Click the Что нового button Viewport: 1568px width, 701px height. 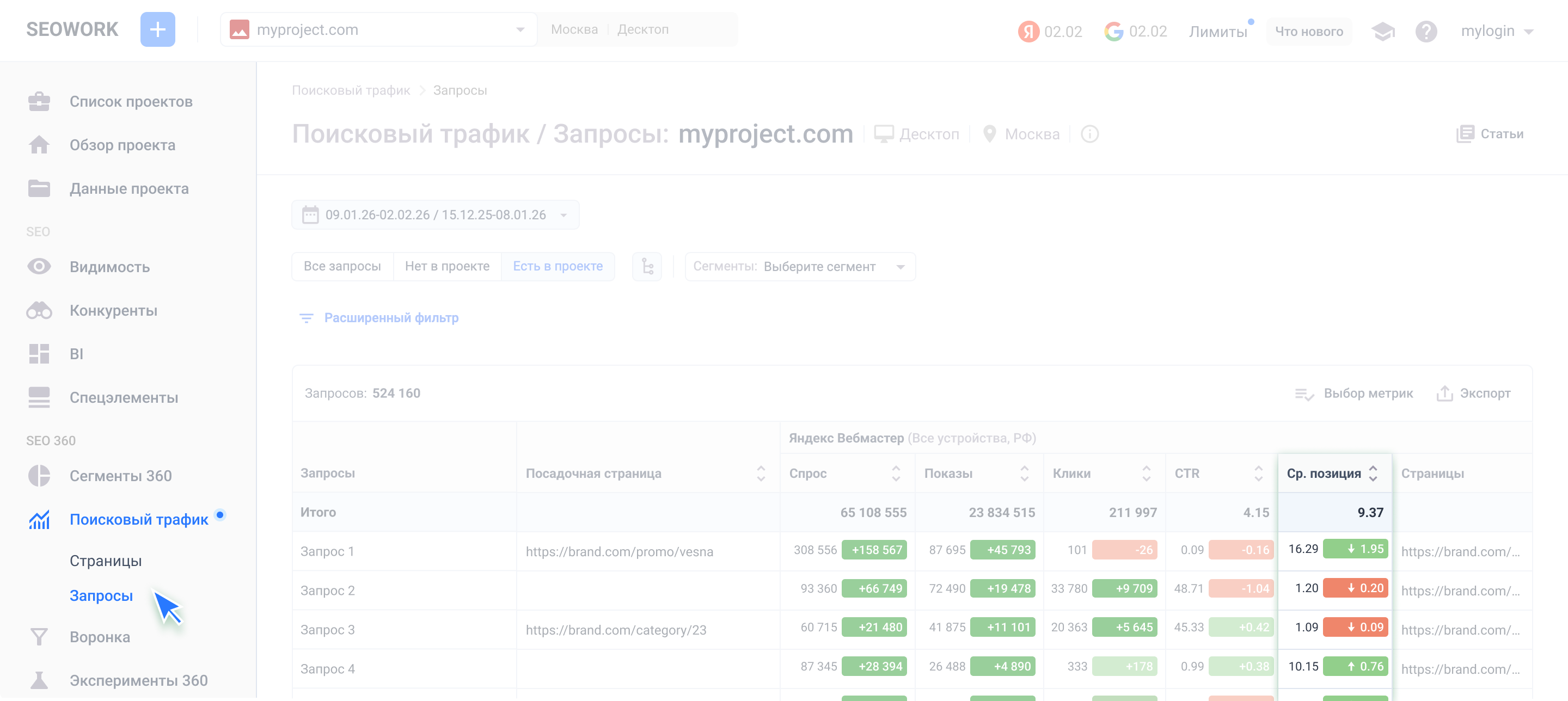point(1309,31)
